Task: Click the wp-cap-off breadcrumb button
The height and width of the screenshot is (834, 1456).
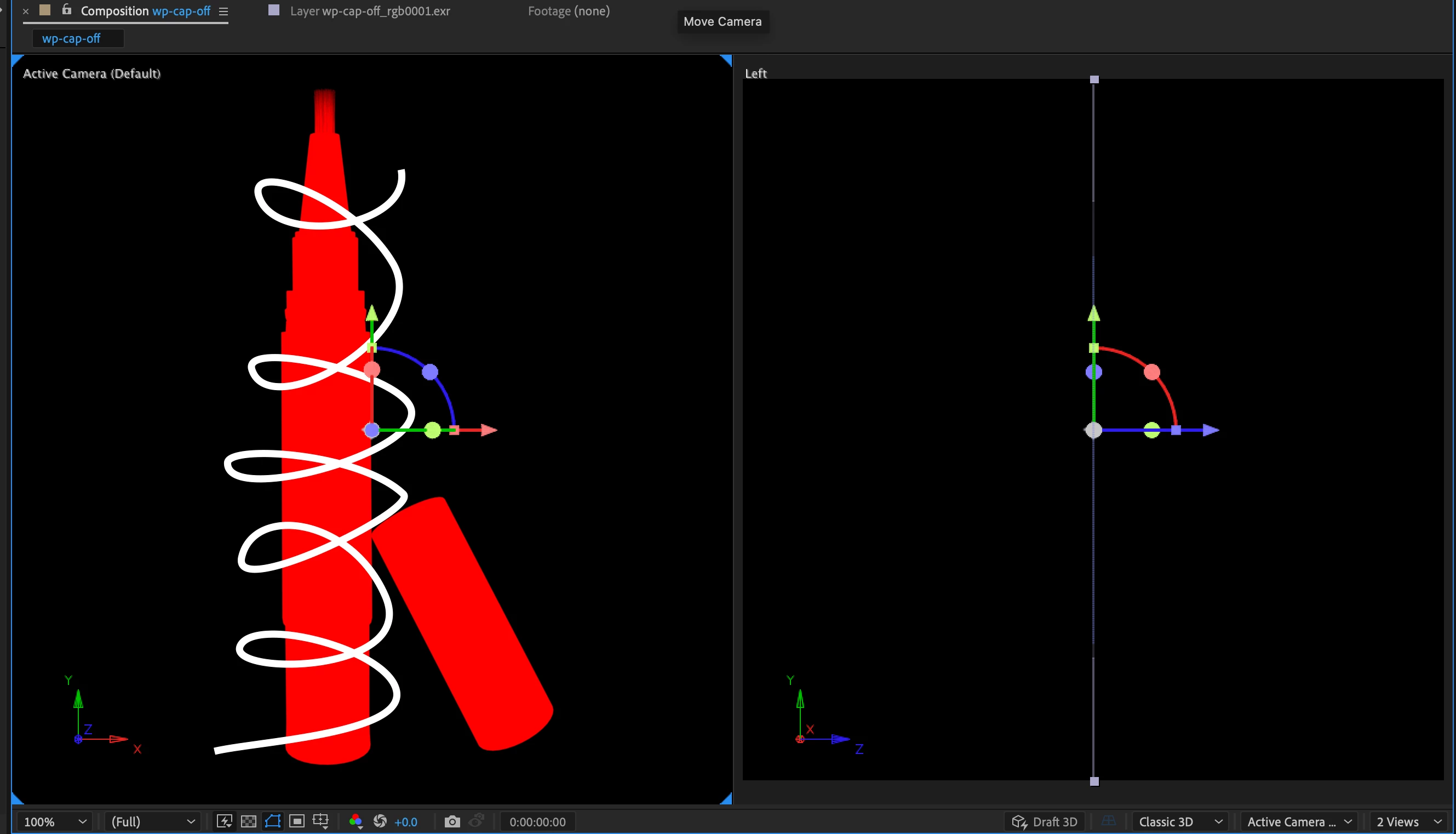Action: [x=72, y=38]
